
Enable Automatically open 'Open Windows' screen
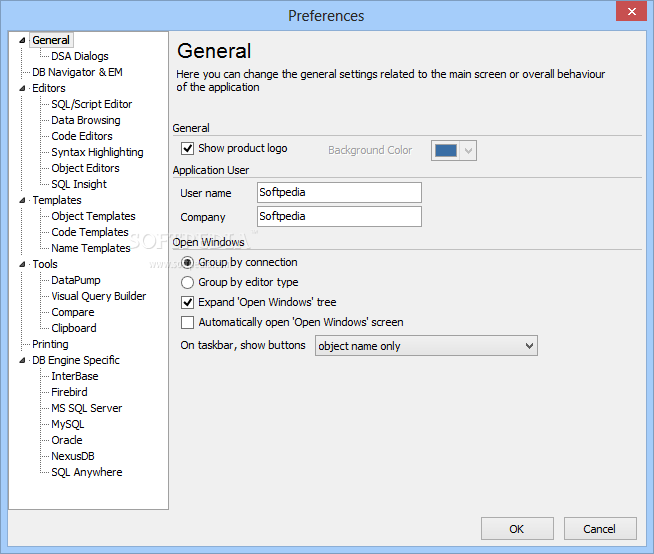(188, 323)
